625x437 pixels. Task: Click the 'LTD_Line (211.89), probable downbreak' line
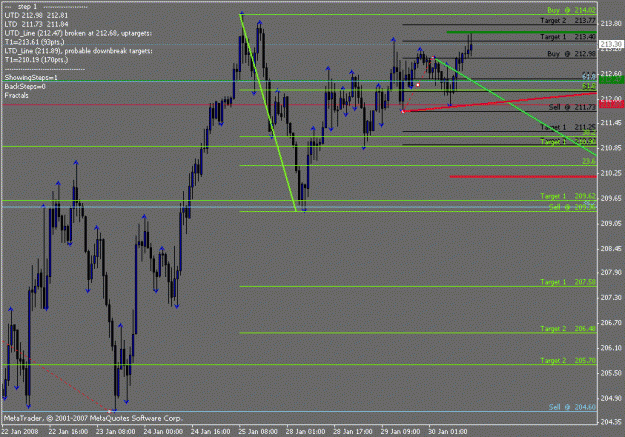[79, 51]
